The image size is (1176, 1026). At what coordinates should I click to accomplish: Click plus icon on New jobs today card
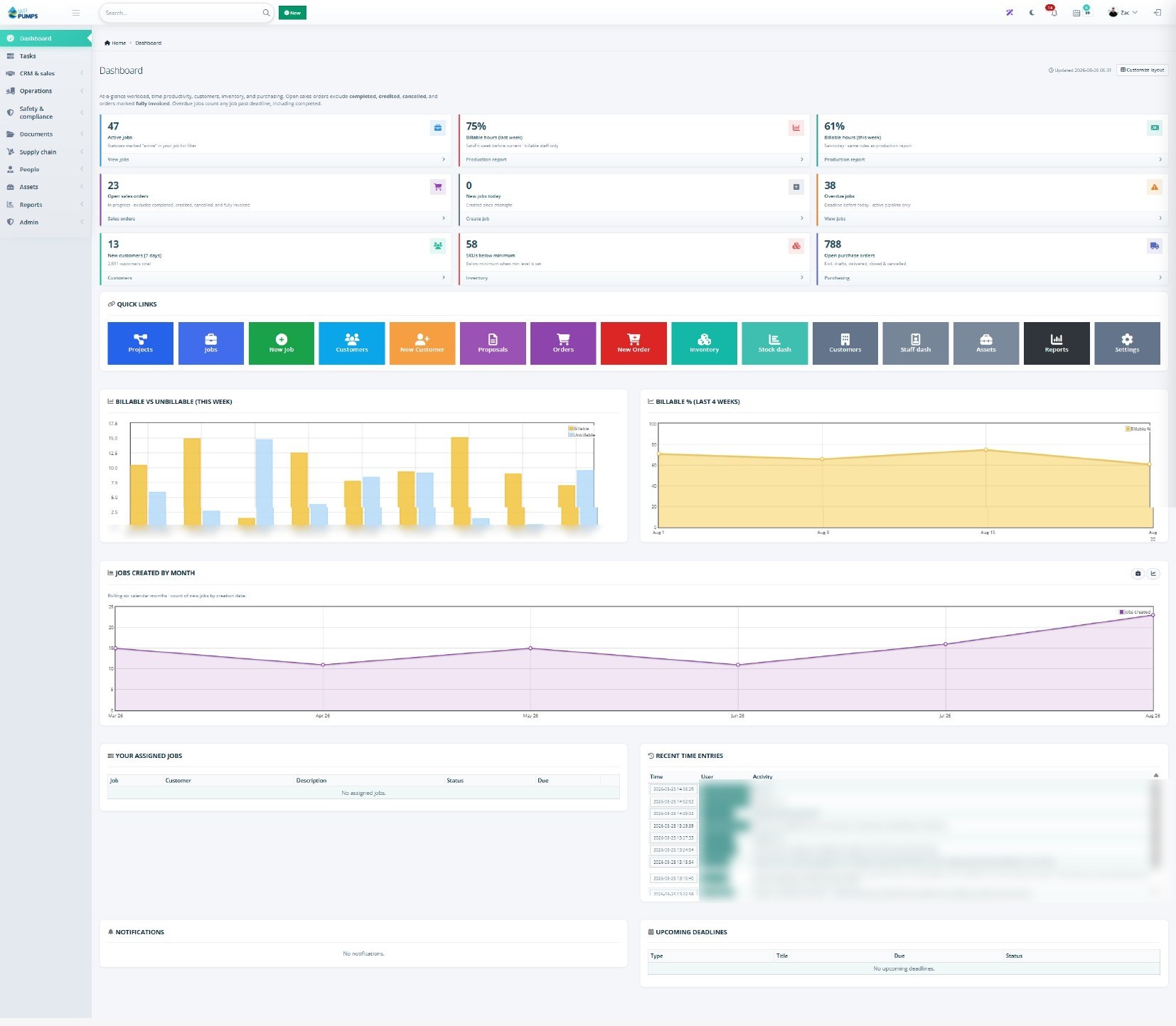pos(796,187)
